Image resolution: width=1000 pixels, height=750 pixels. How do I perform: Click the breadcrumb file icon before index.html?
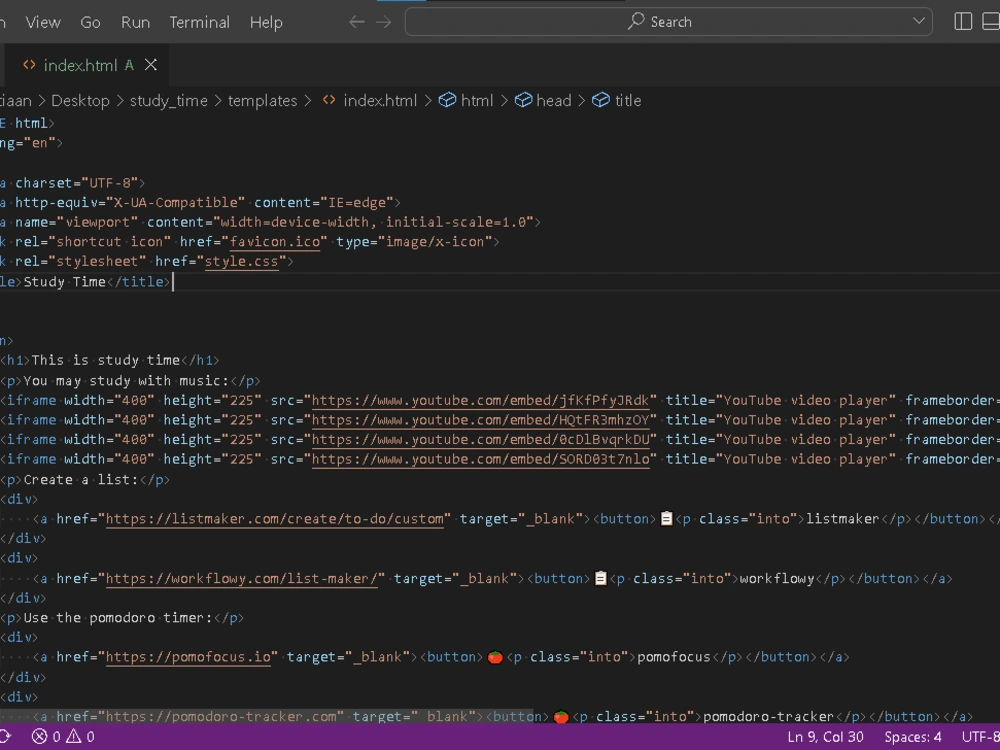[329, 100]
